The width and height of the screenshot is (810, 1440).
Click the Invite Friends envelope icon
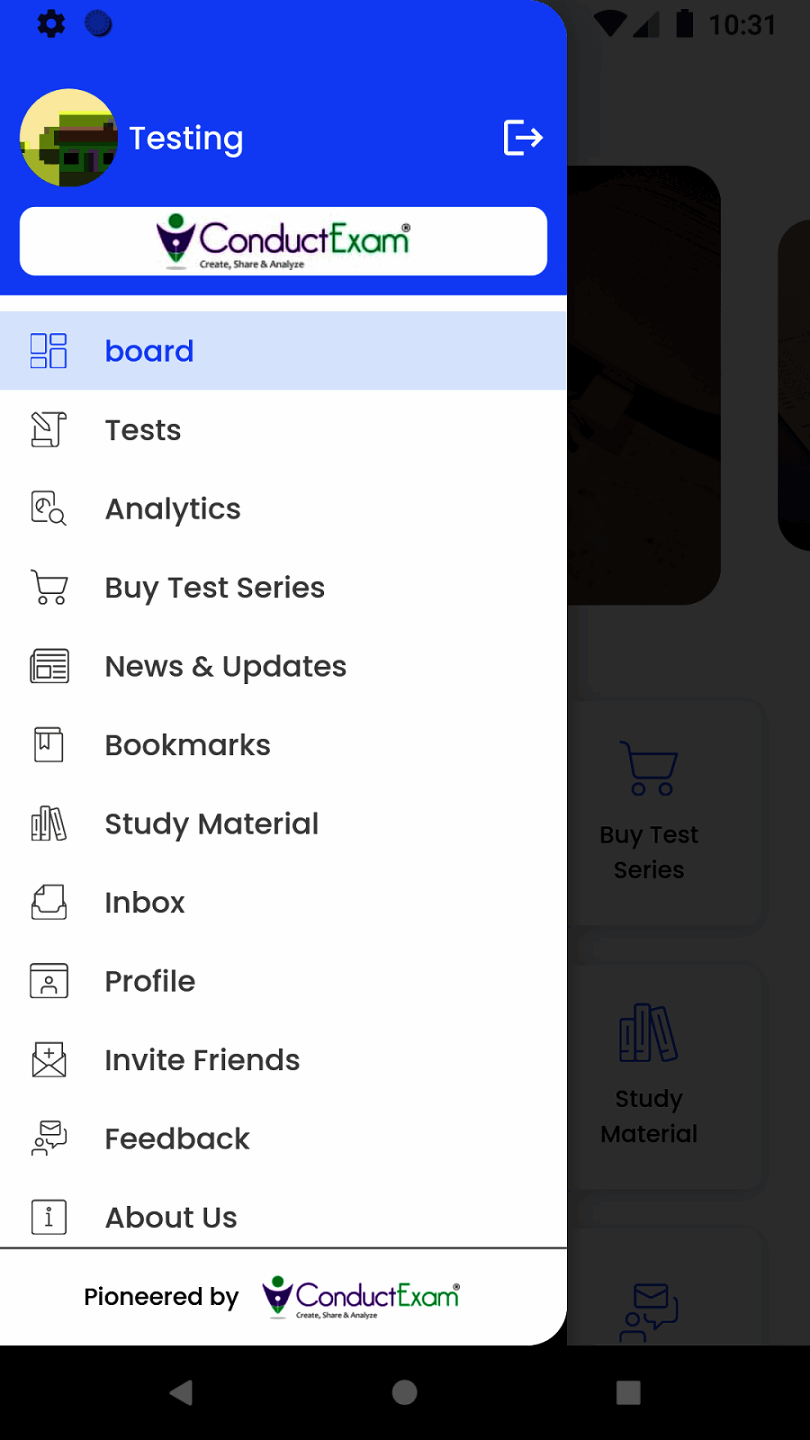[49, 1060]
